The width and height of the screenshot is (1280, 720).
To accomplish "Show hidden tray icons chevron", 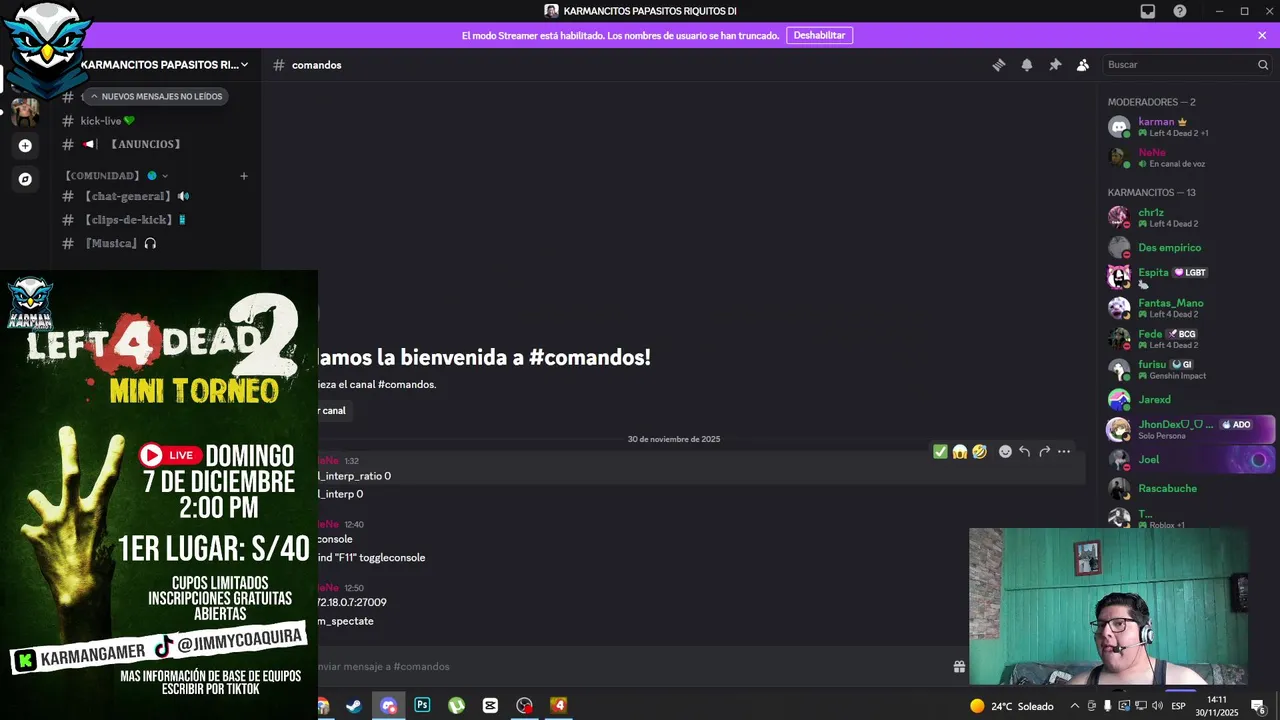I will (x=1075, y=706).
